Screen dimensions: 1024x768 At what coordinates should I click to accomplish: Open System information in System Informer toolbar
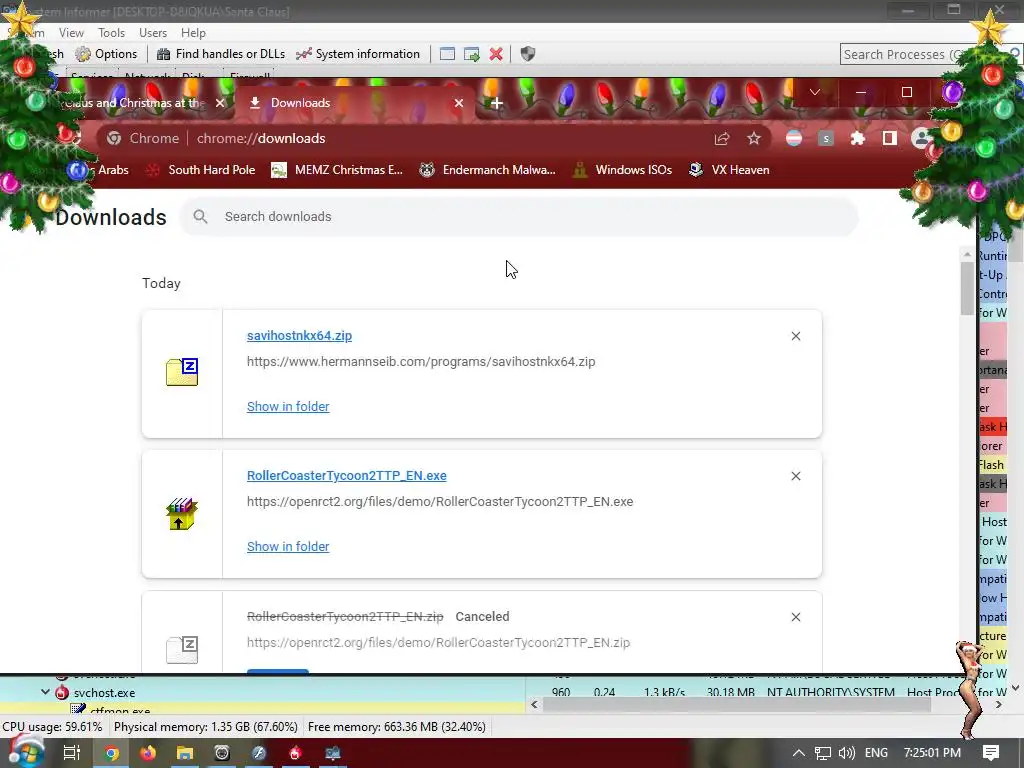[358, 54]
